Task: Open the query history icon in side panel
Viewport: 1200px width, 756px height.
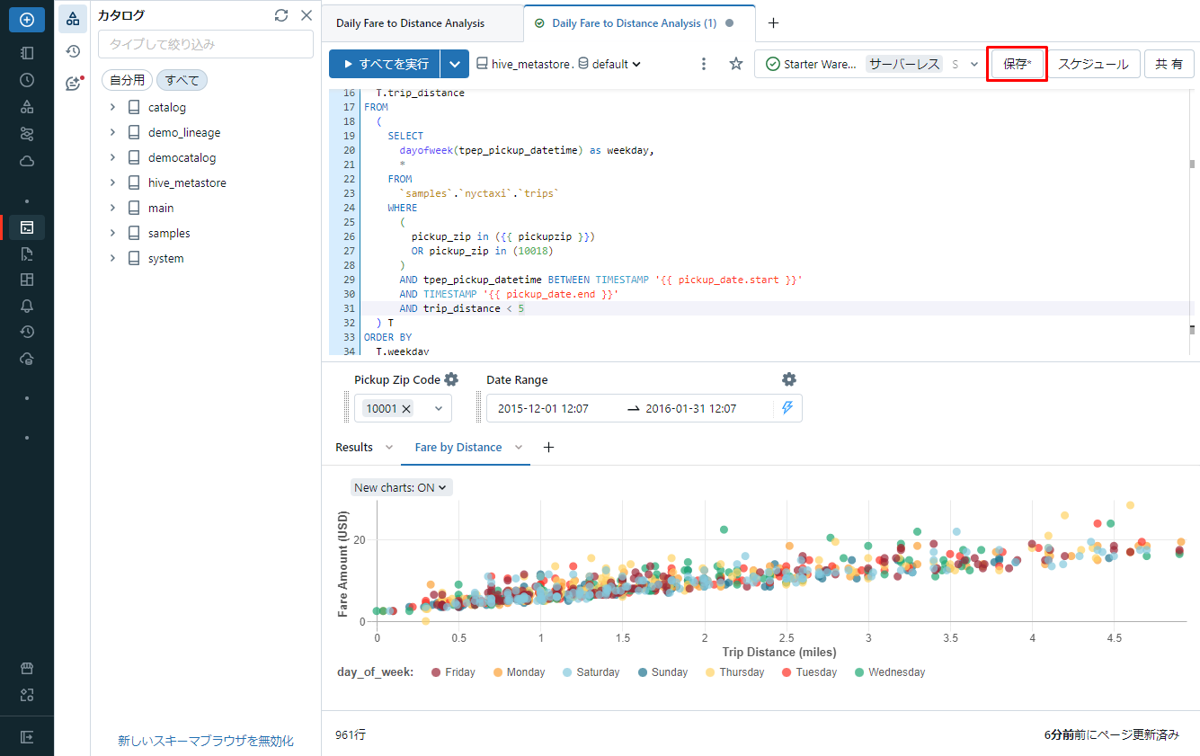Action: pyautogui.click(x=73, y=51)
